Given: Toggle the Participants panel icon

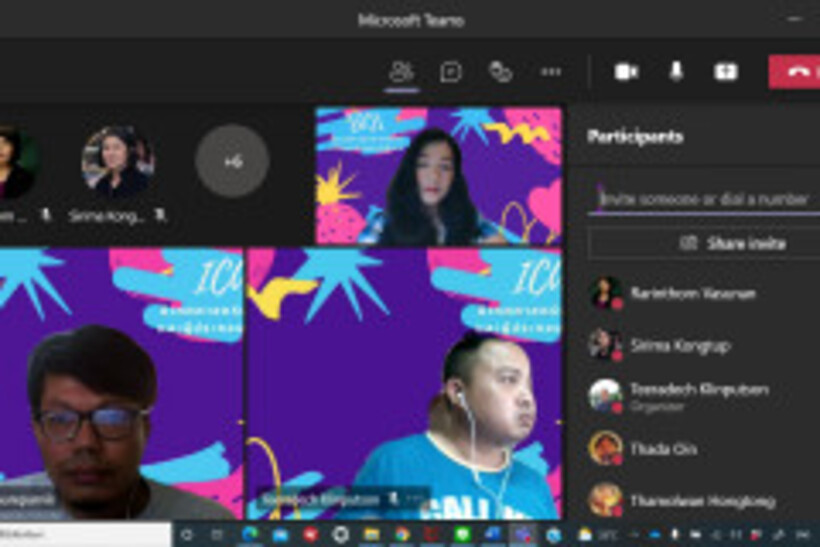Looking at the screenshot, I should pyautogui.click(x=401, y=72).
